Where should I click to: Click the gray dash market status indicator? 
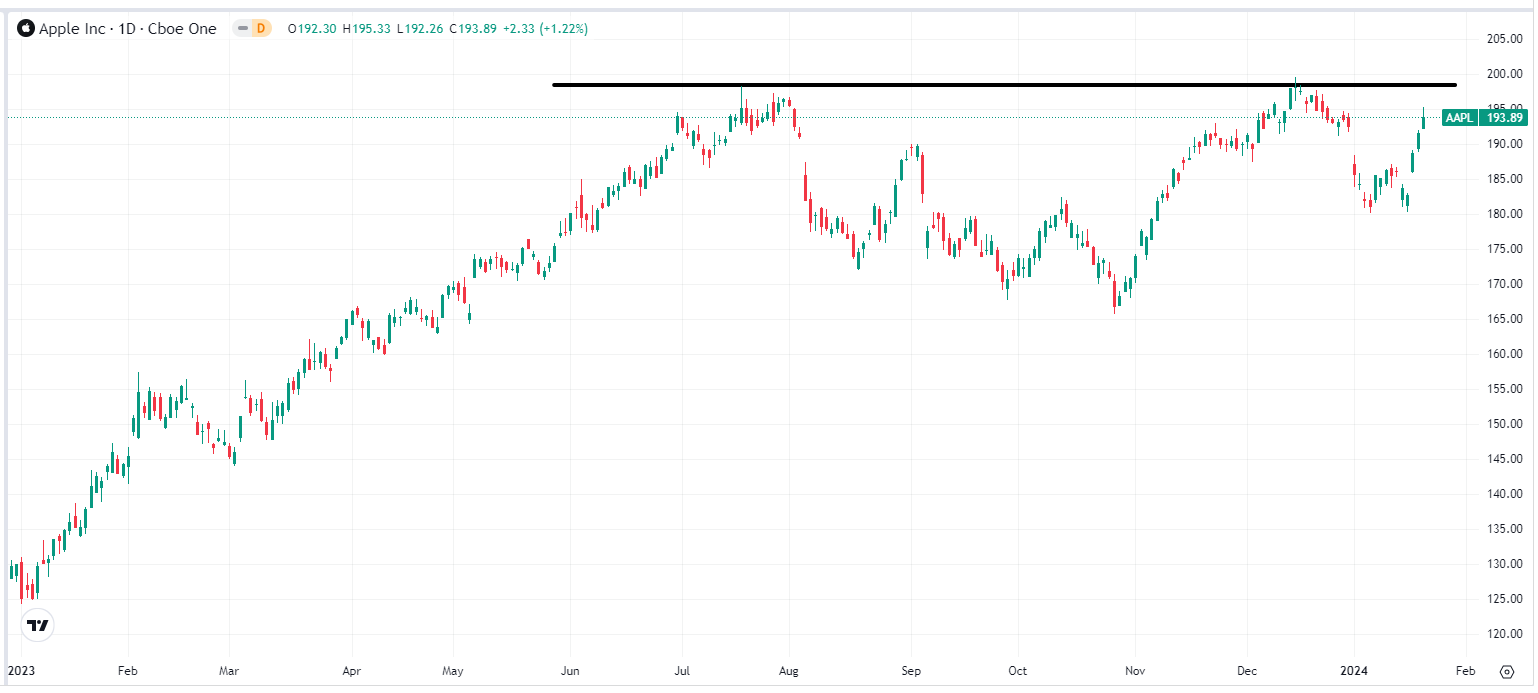tap(240, 29)
